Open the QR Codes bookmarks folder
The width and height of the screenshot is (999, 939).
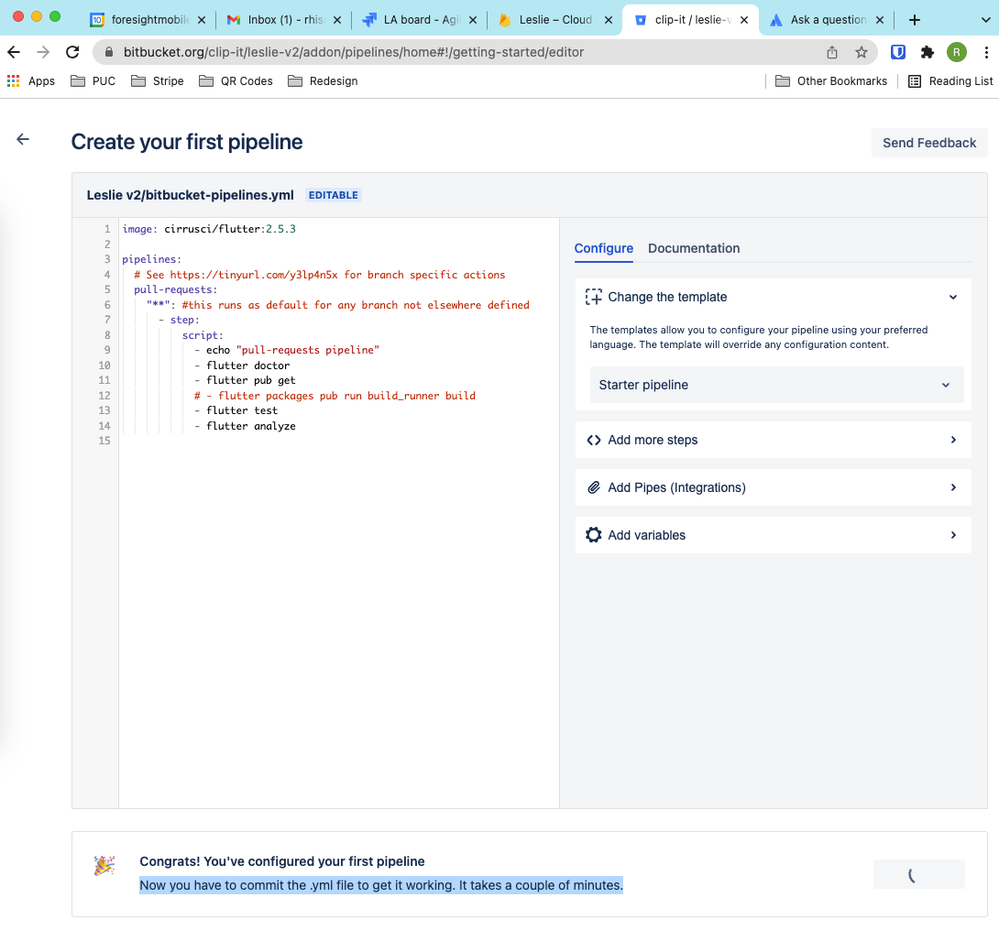(x=236, y=81)
